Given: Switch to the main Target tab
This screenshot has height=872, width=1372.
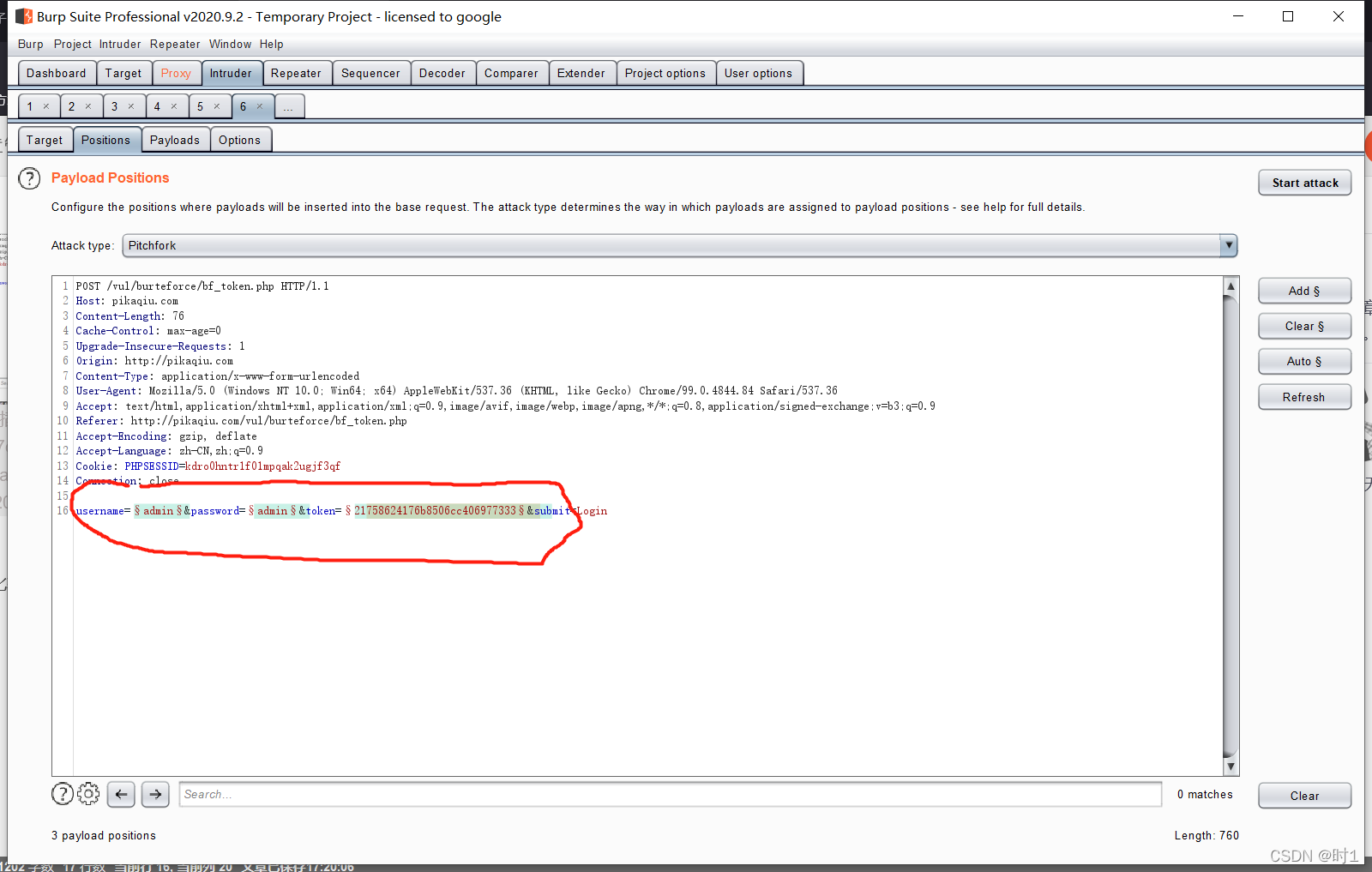Looking at the screenshot, I should point(123,73).
